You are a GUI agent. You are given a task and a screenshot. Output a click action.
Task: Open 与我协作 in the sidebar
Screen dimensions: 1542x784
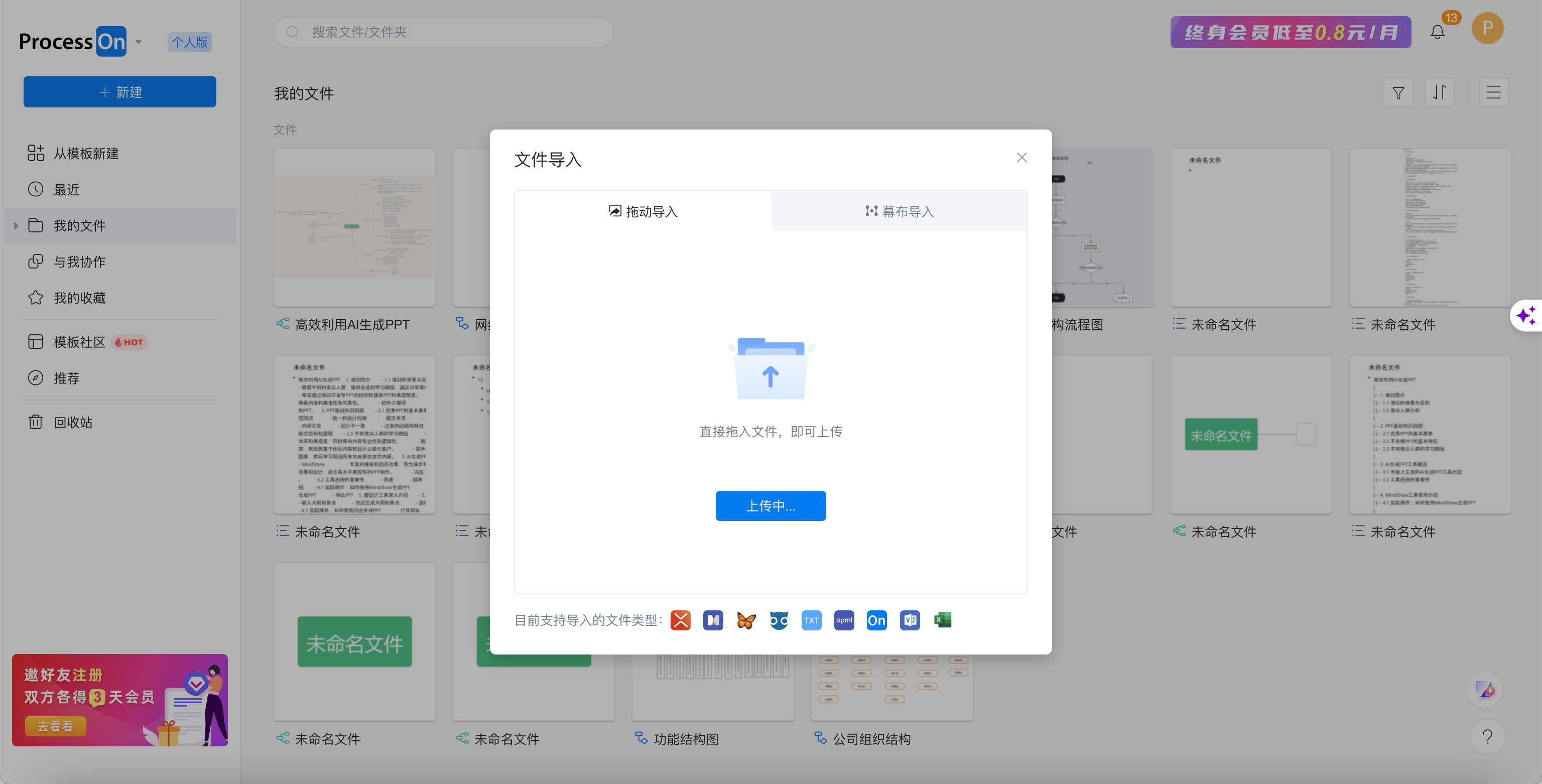(120, 262)
